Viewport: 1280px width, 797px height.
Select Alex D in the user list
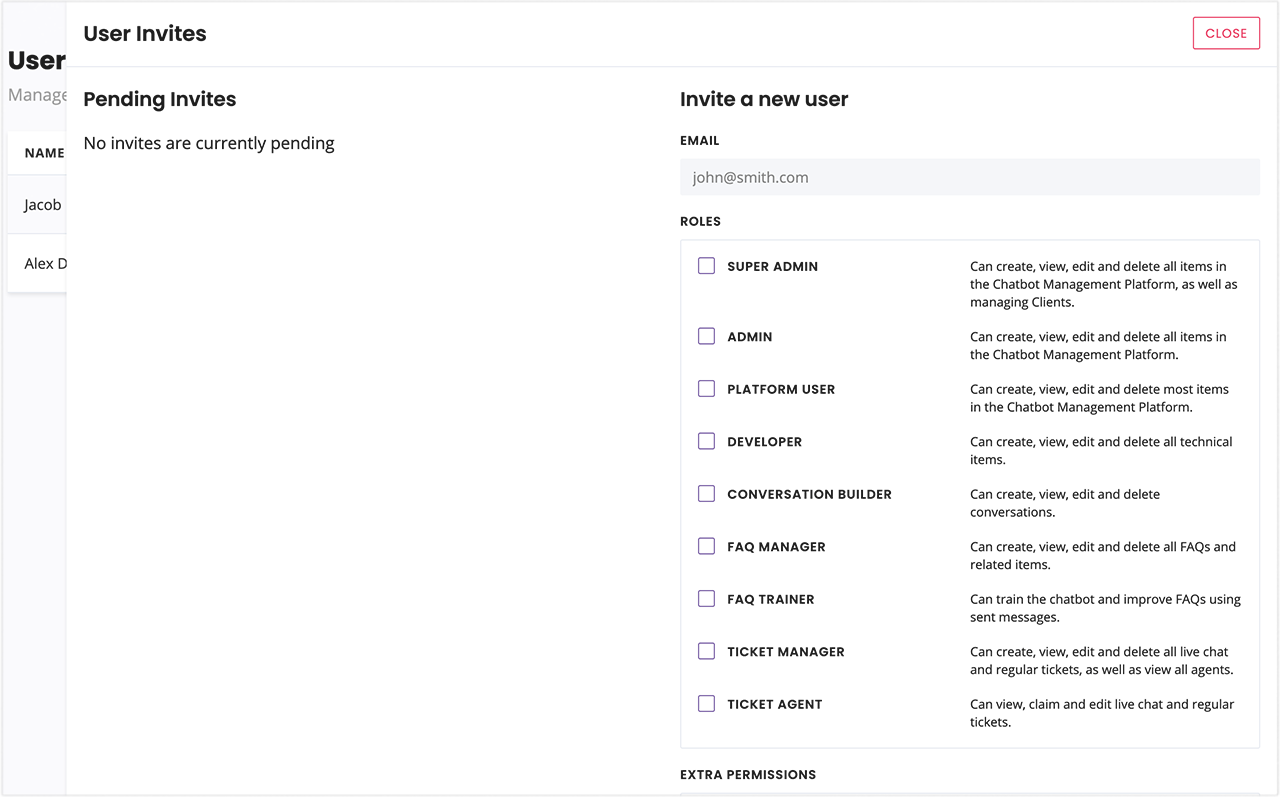pos(46,263)
